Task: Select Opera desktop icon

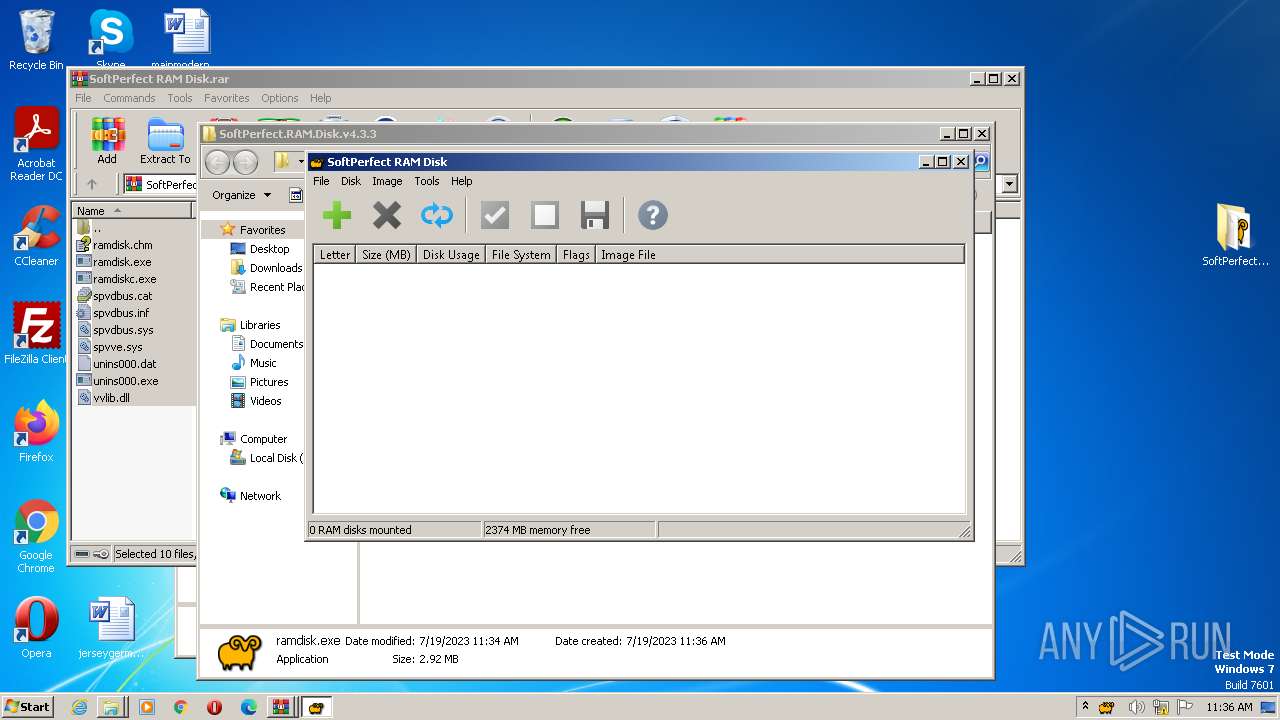Action: coord(36,628)
